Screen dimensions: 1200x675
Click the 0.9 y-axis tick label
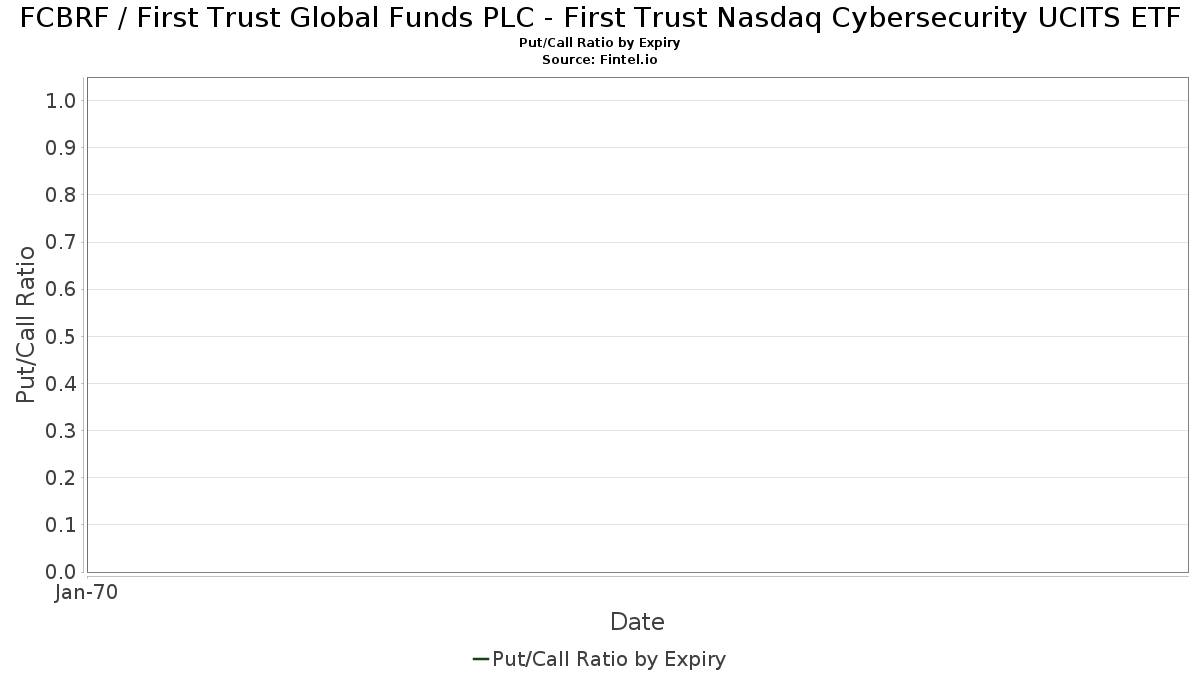[x=61, y=148]
